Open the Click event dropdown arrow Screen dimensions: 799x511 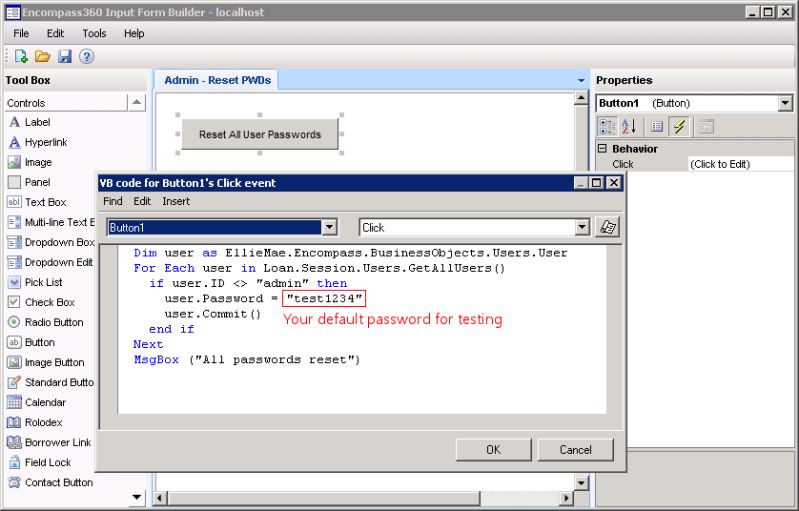(x=582, y=227)
